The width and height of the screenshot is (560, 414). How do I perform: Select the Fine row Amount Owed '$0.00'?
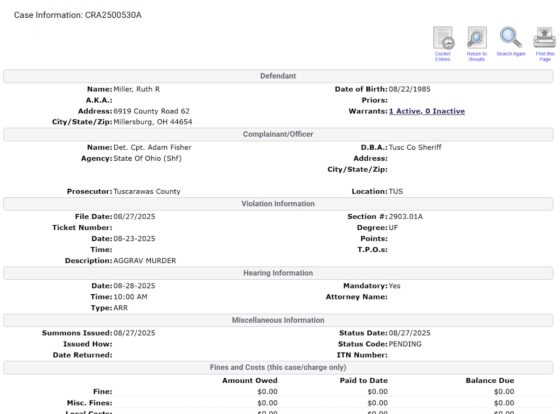(268, 391)
